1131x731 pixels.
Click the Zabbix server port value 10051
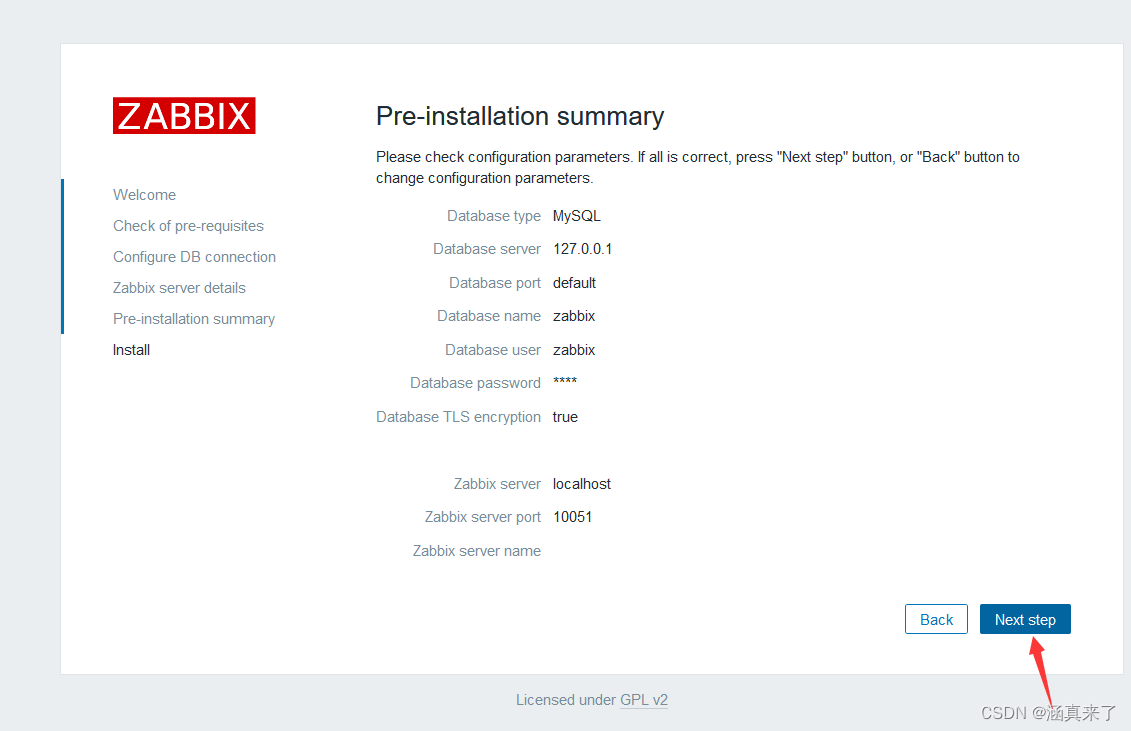click(573, 516)
